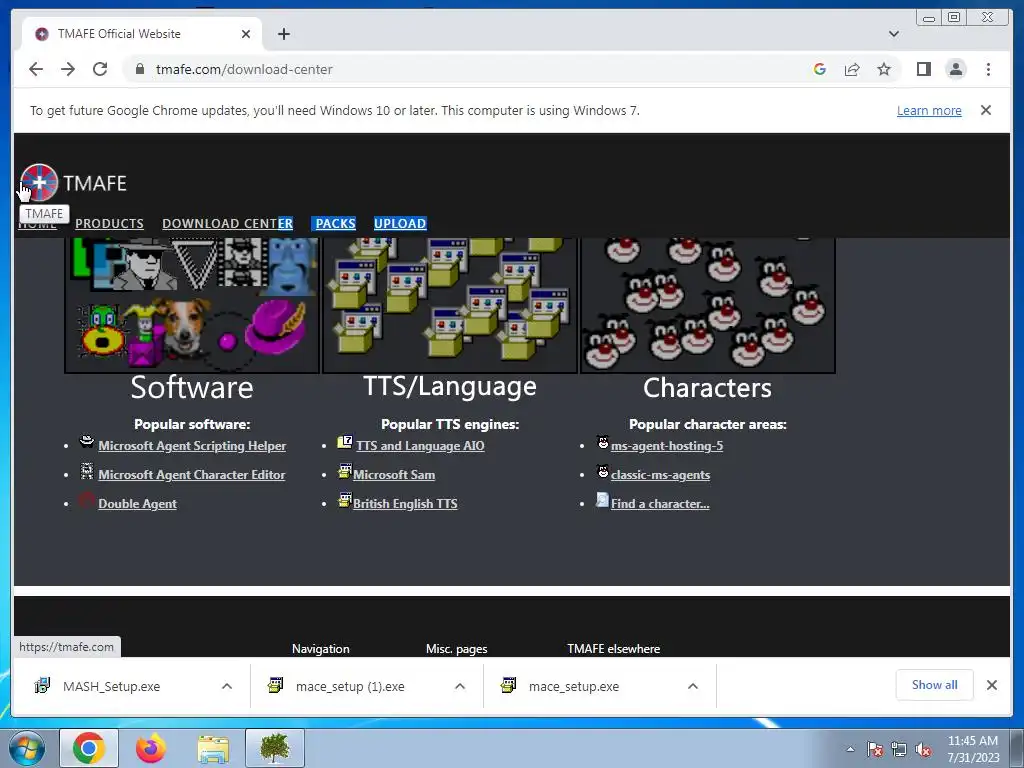The image size is (1024, 768).
Task: Click the Software category image
Action: (192, 305)
